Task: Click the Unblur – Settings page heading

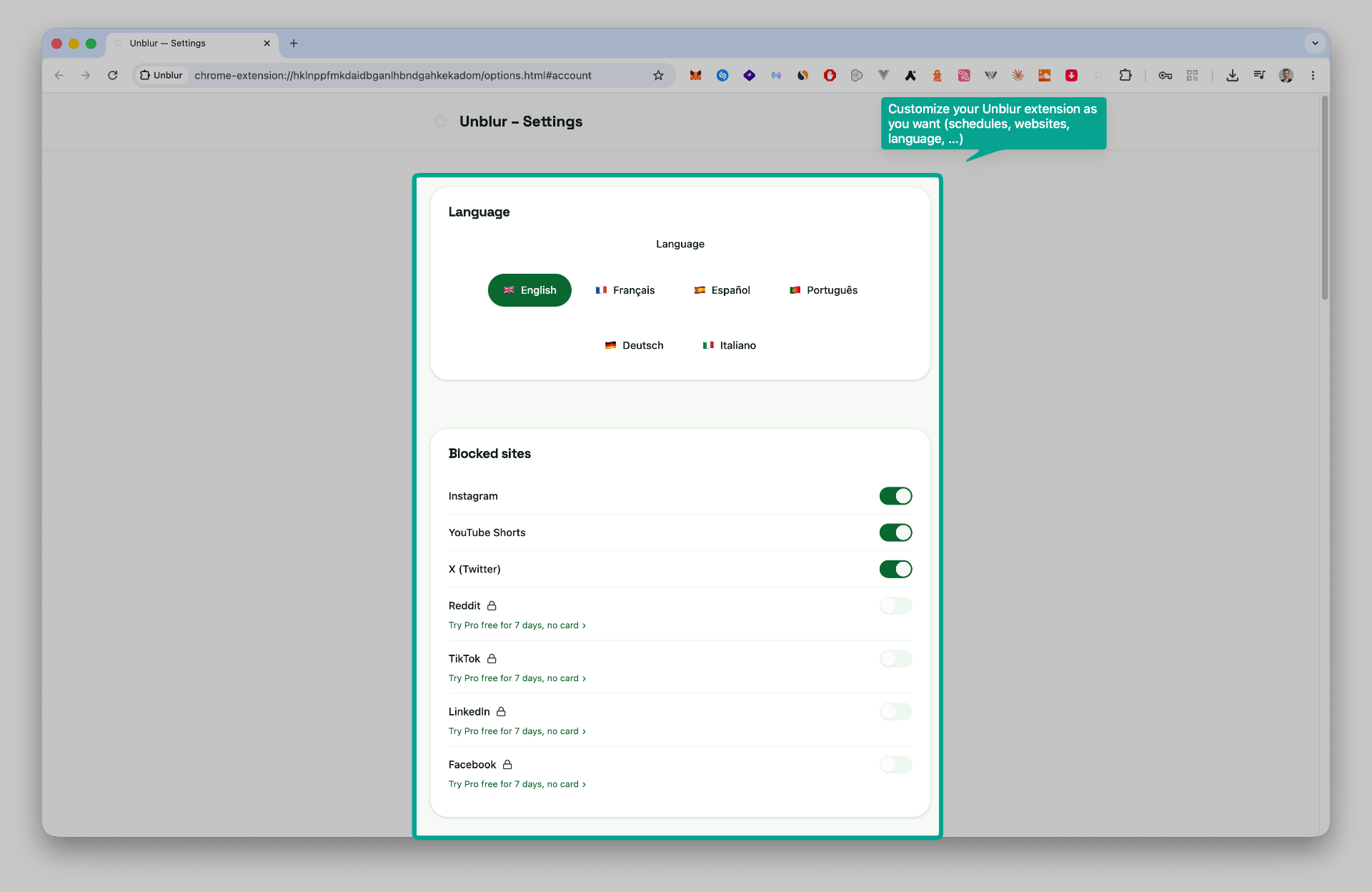Action: coord(521,122)
